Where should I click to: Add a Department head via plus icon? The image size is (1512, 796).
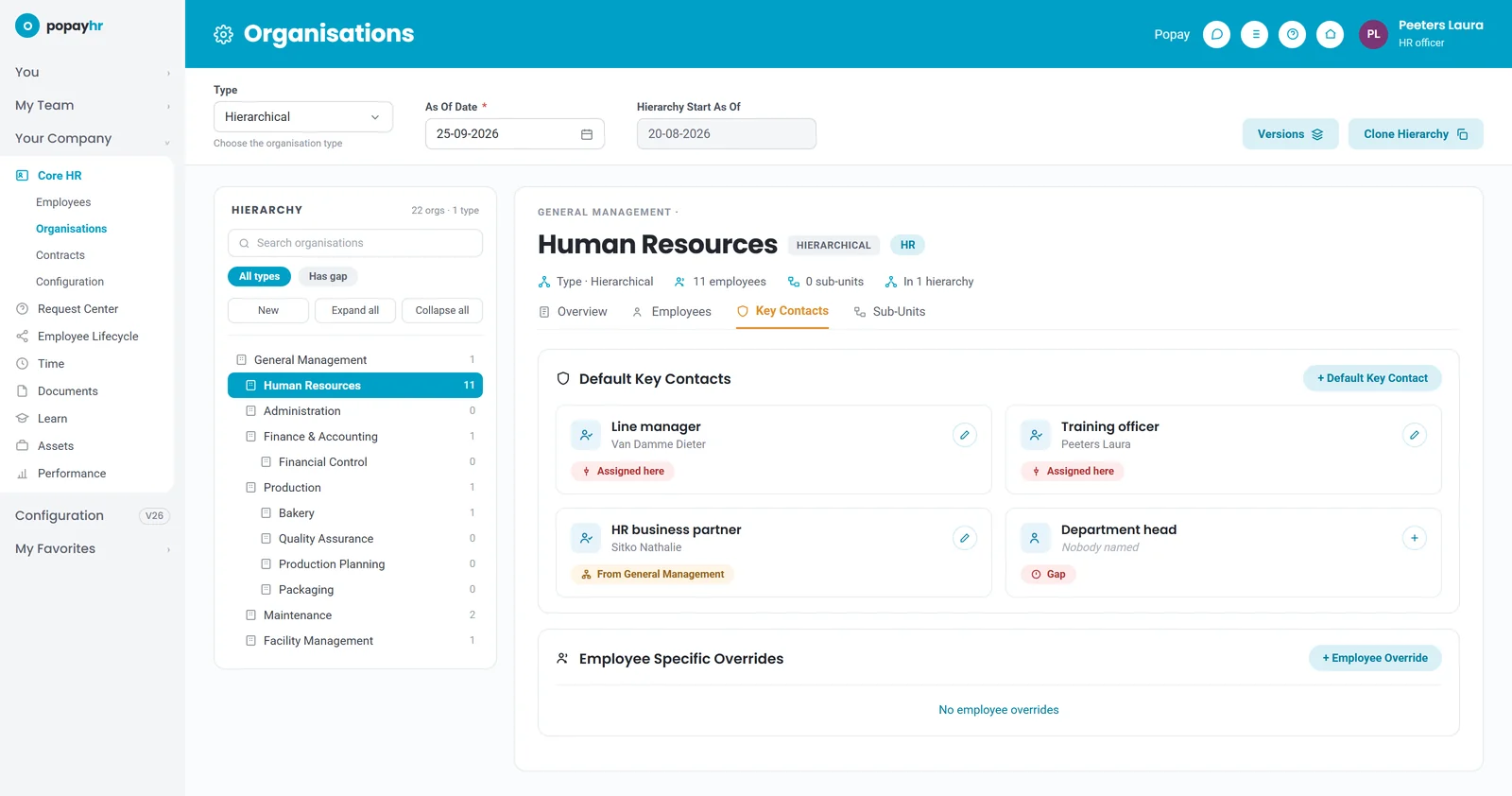pos(1414,538)
